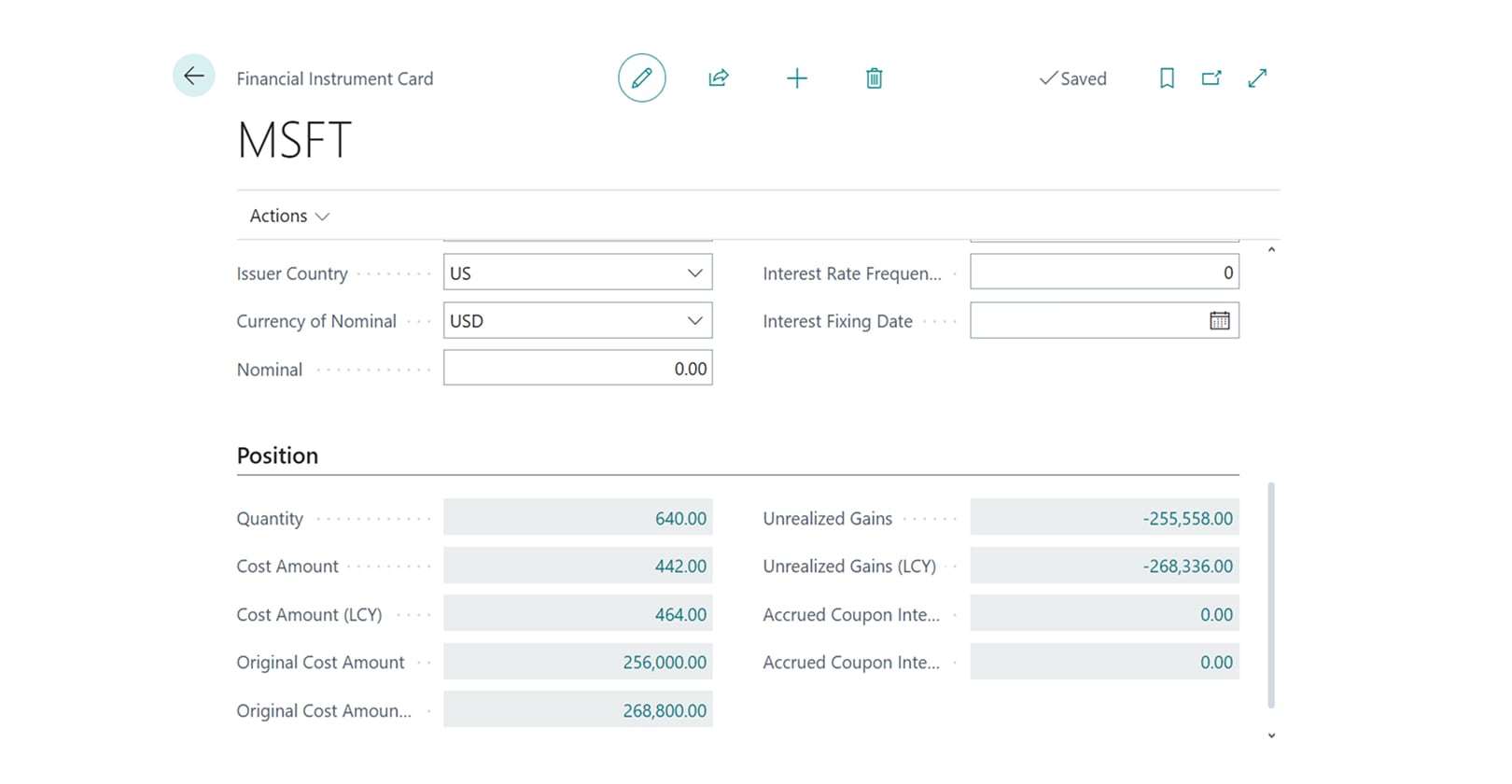Viewport: 1512px width, 784px height.
Task: Go back using the arrow button
Action: tap(194, 76)
